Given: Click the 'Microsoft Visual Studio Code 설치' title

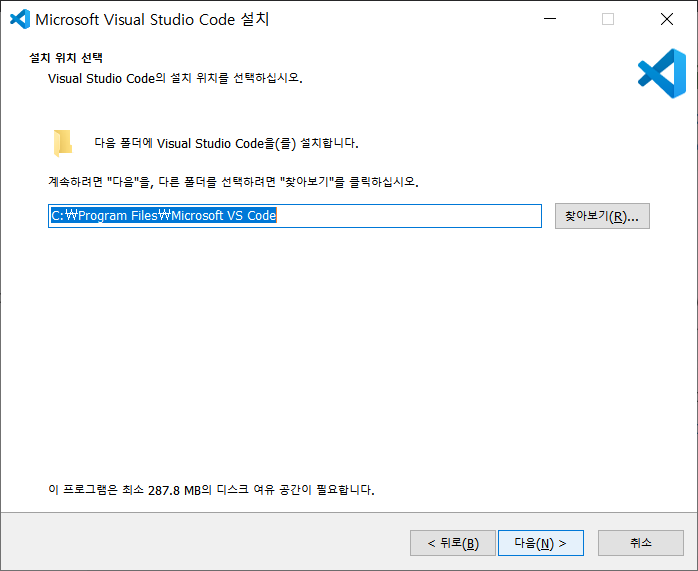Looking at the screenshot, I should [152, 20].
